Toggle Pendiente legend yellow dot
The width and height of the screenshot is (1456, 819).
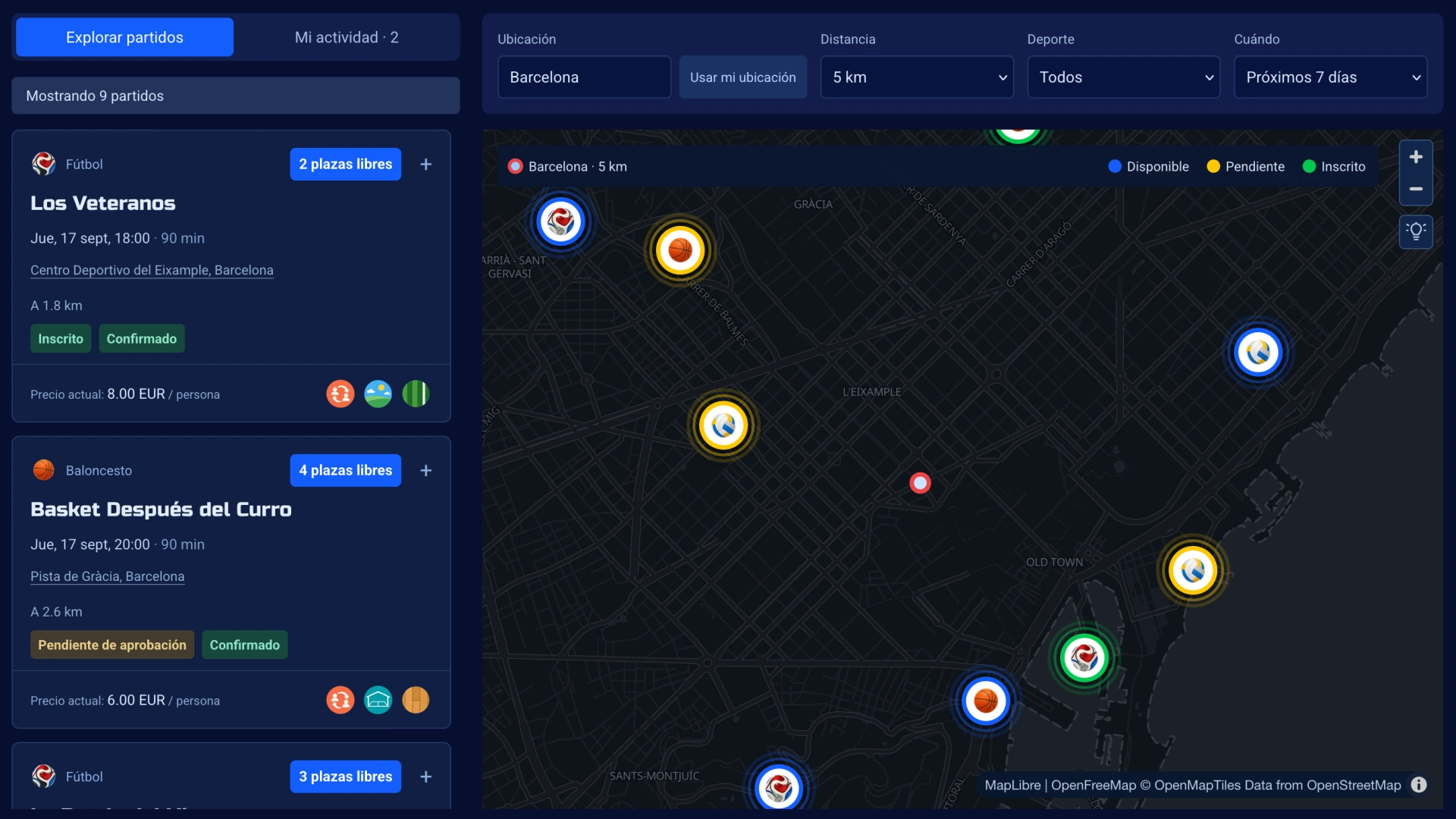coord(1213,166)
